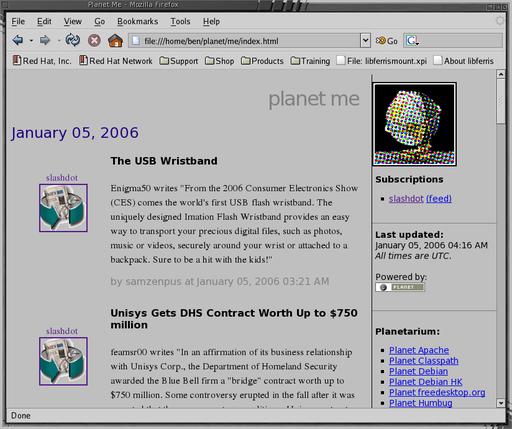Image resolution: width=512 pixels, height=429 pixels.
Task: Click the Back arrow navigation icon
Action: tap(18, 41)
